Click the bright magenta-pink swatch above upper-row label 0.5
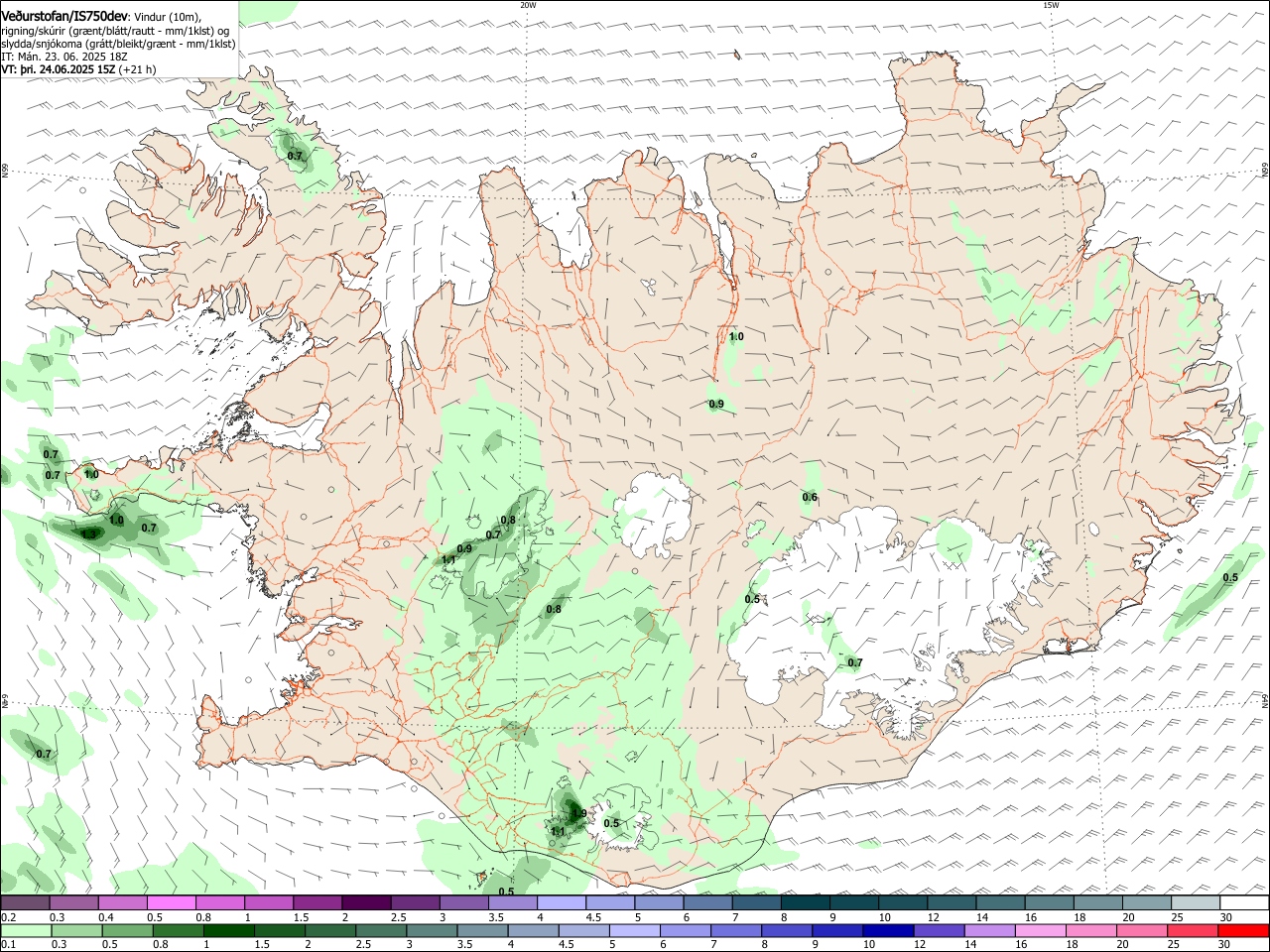This screenshot has width=1270, height=952. tap(172, 903)
